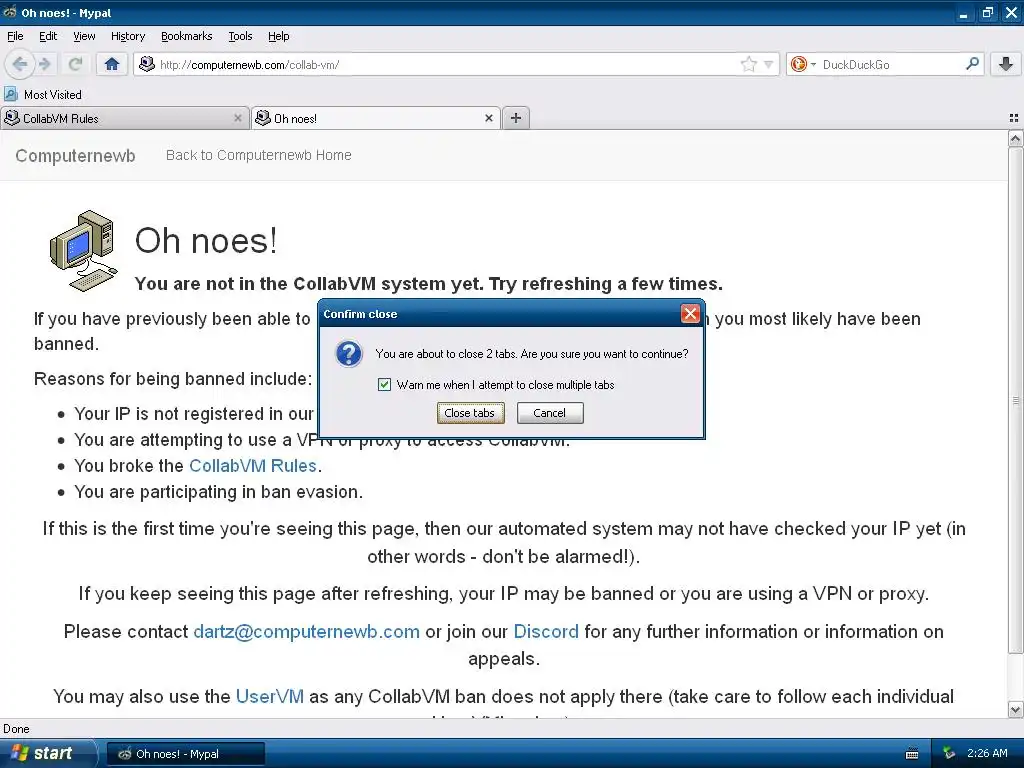Click Back to Computernewb Home link
This screenshot has height=768, width=1024.
click(x=259, y=155)
